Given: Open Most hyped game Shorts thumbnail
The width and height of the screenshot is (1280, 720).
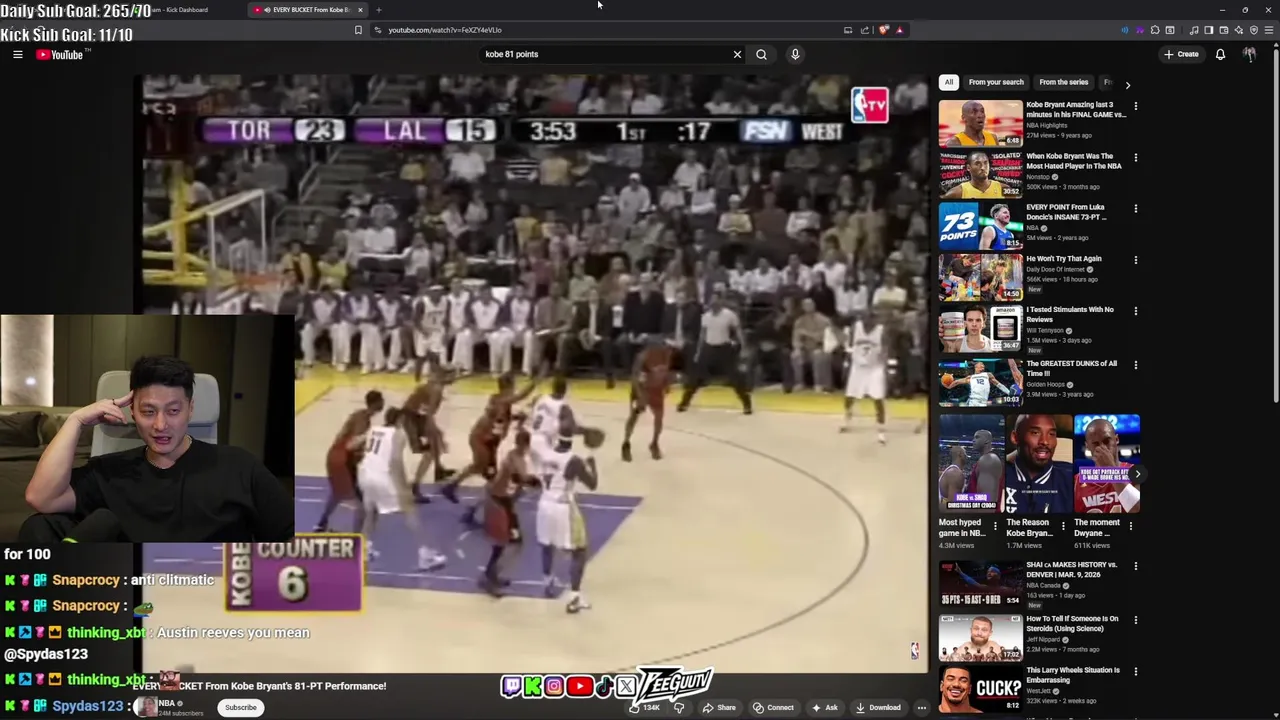Looking at the screenshot, I should [x=970, y=464].
